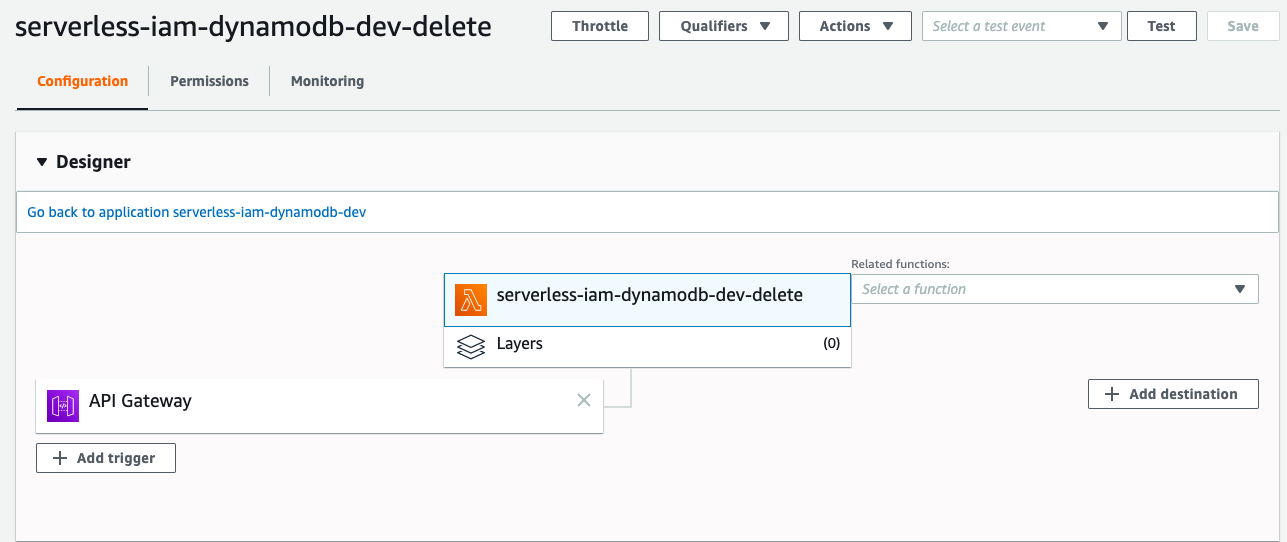Click the Test button
The height and width of the screenshot is (542, 1287).
coord(1162,26)
